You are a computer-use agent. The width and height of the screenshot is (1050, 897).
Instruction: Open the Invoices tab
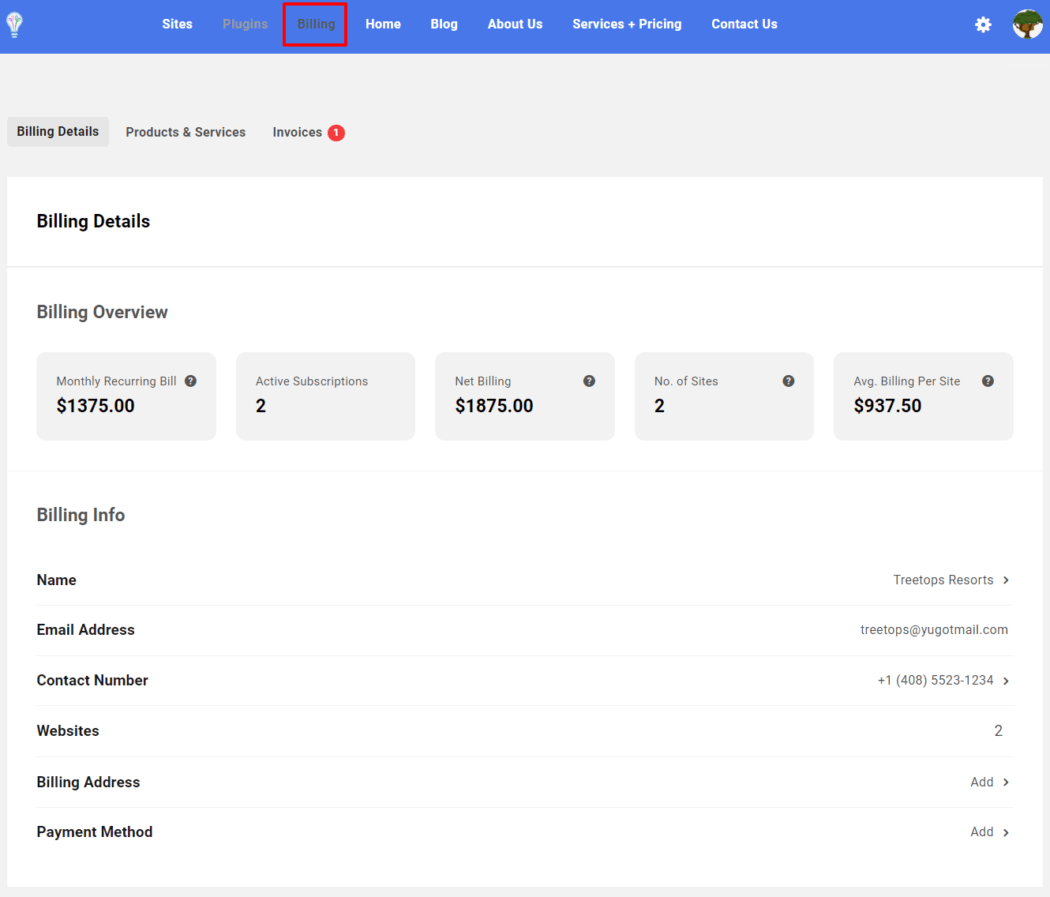tap(297, 131)
